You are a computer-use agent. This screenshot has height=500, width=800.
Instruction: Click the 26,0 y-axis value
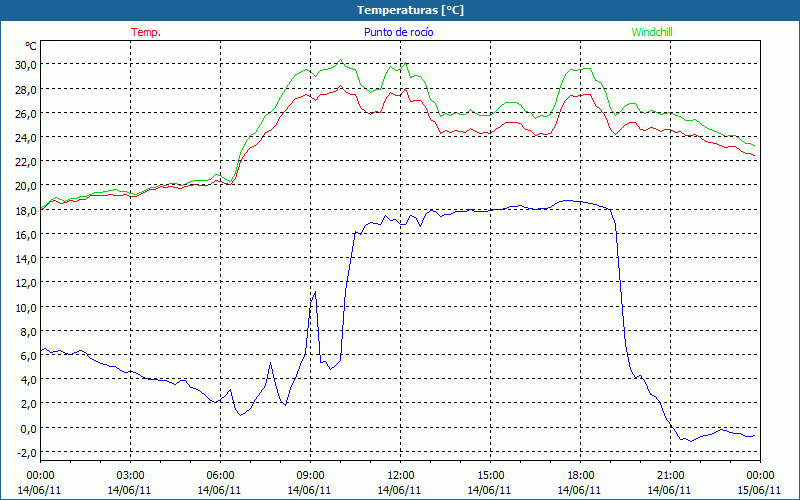27,113
